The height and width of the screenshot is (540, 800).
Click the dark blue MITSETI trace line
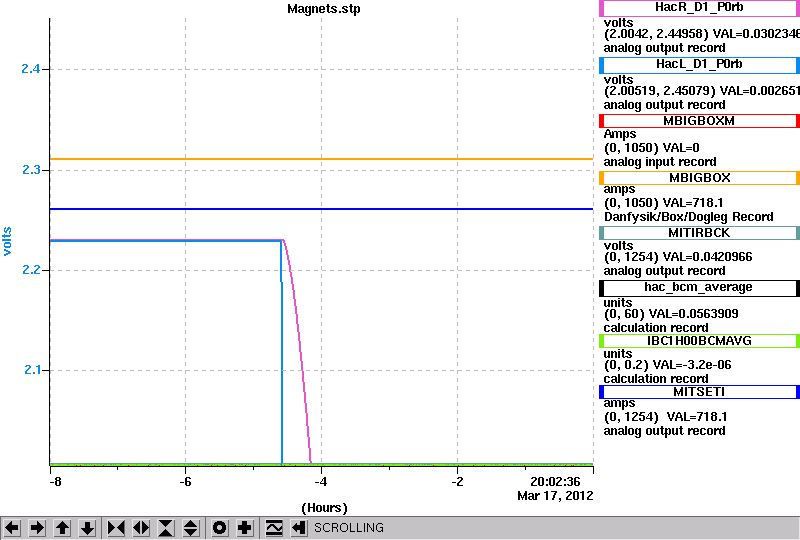(x=321, y=209)
